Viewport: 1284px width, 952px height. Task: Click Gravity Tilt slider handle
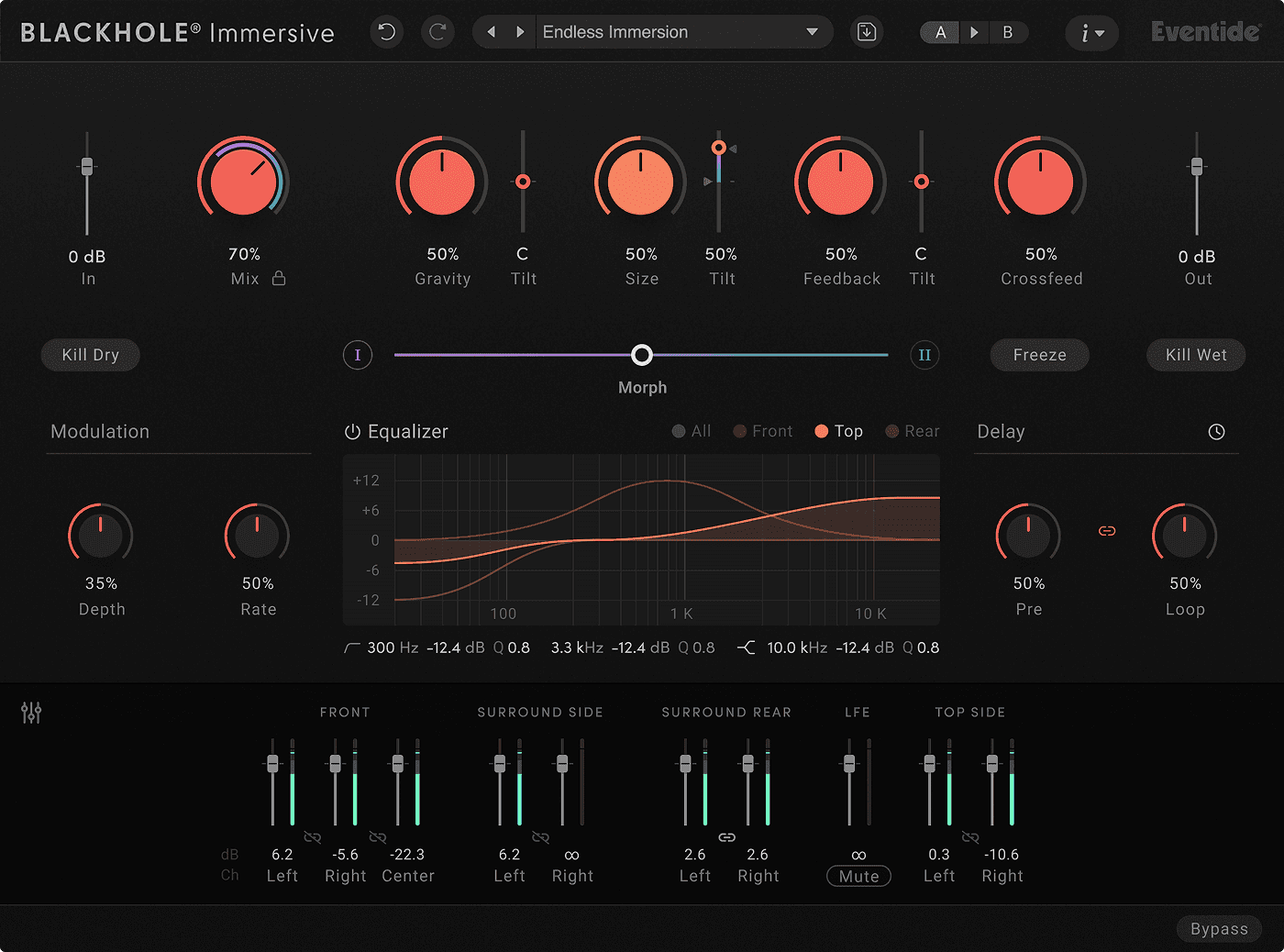click(x=523, y=182)
